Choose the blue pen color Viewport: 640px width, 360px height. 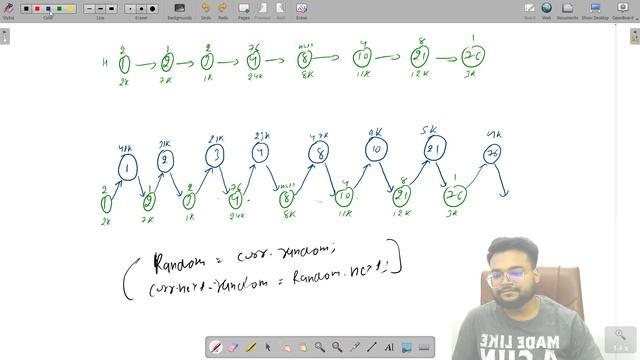[x=48, y=9]
